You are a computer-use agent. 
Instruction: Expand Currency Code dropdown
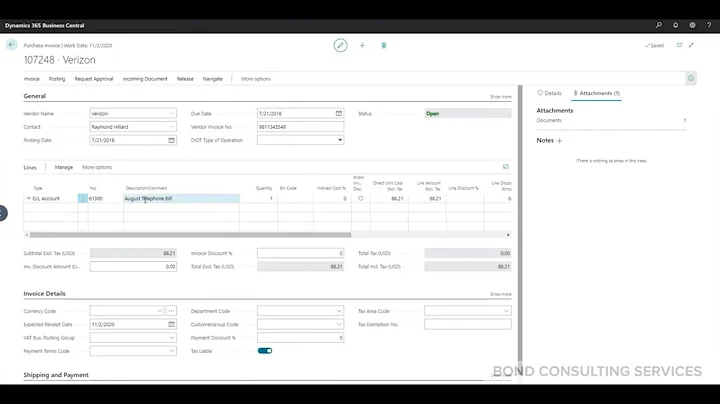pyautogui.click(x=159, y=311)
